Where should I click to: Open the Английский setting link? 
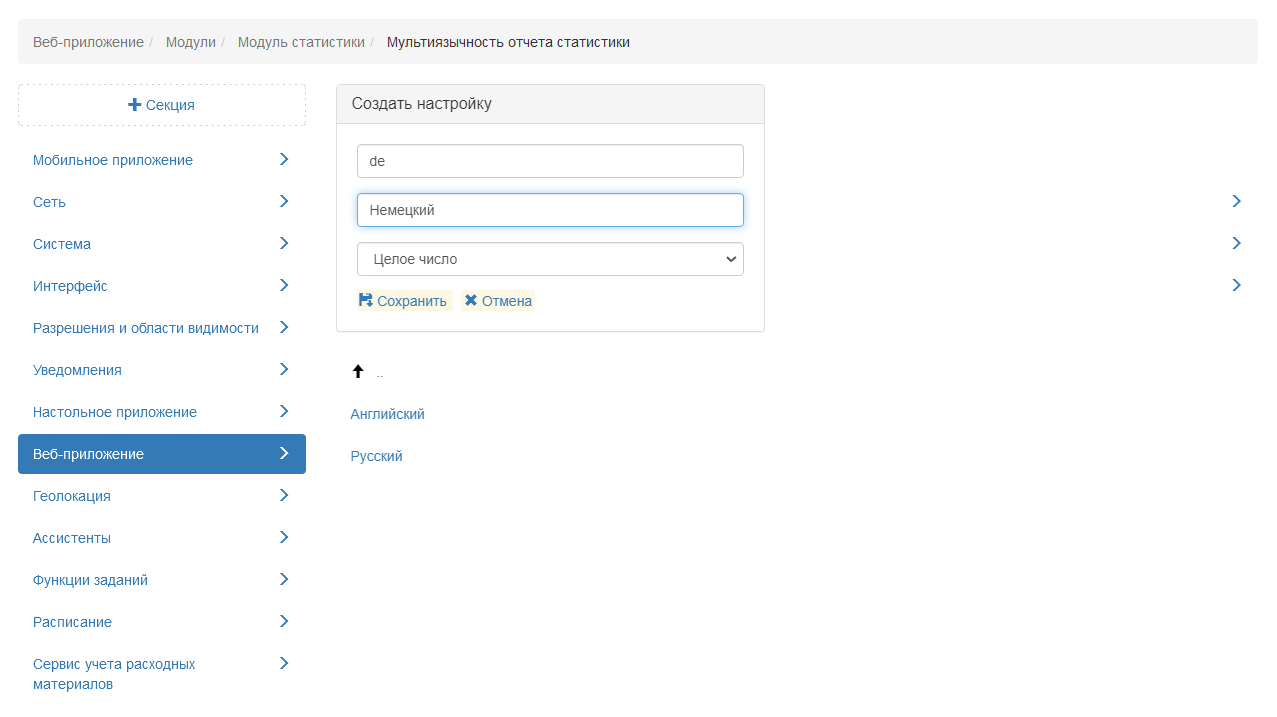click(387, 414)
